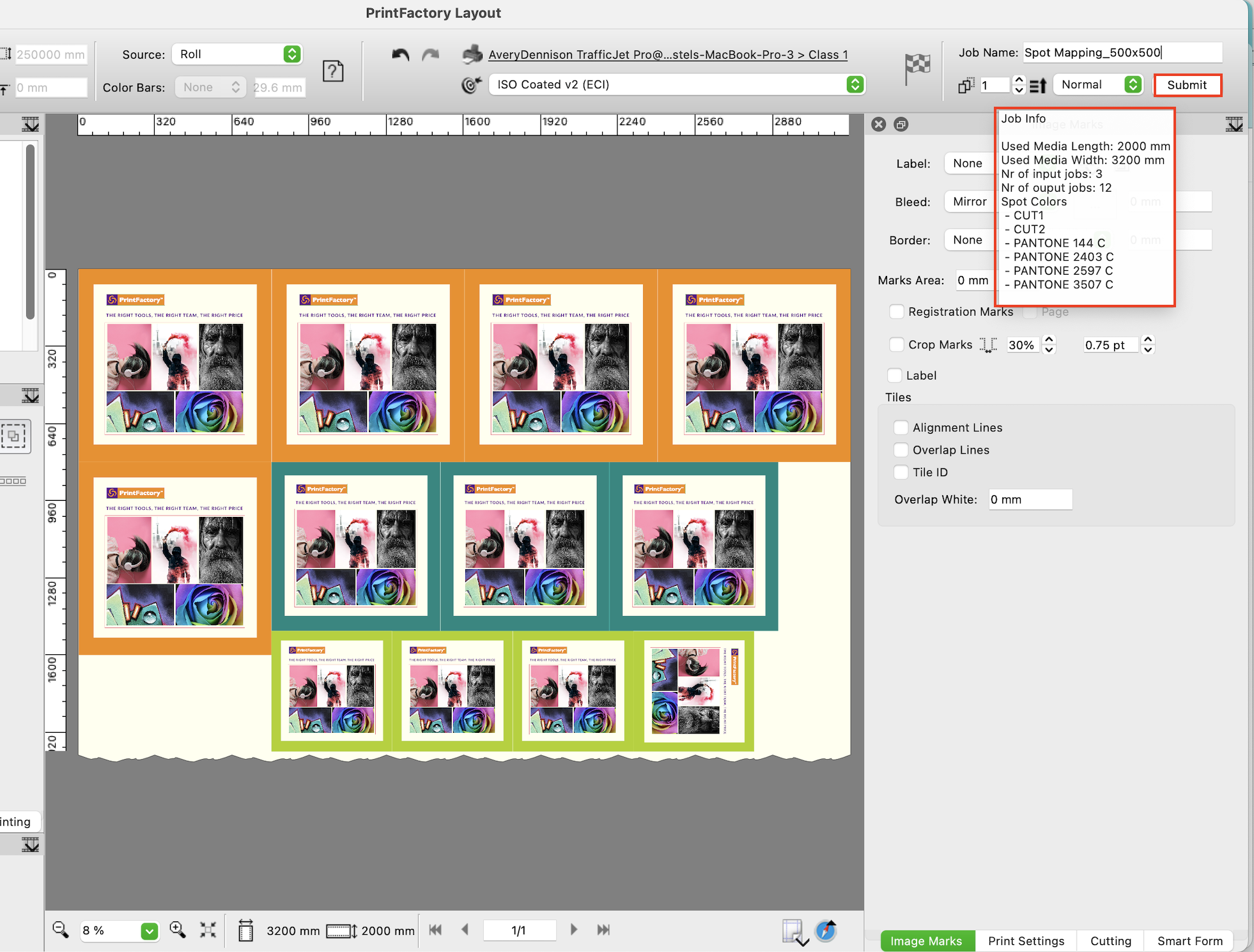The height and width of the screenshot is (952, 1254).
Task: Collapse the middle left panel arrow
Action: [30, 396]
